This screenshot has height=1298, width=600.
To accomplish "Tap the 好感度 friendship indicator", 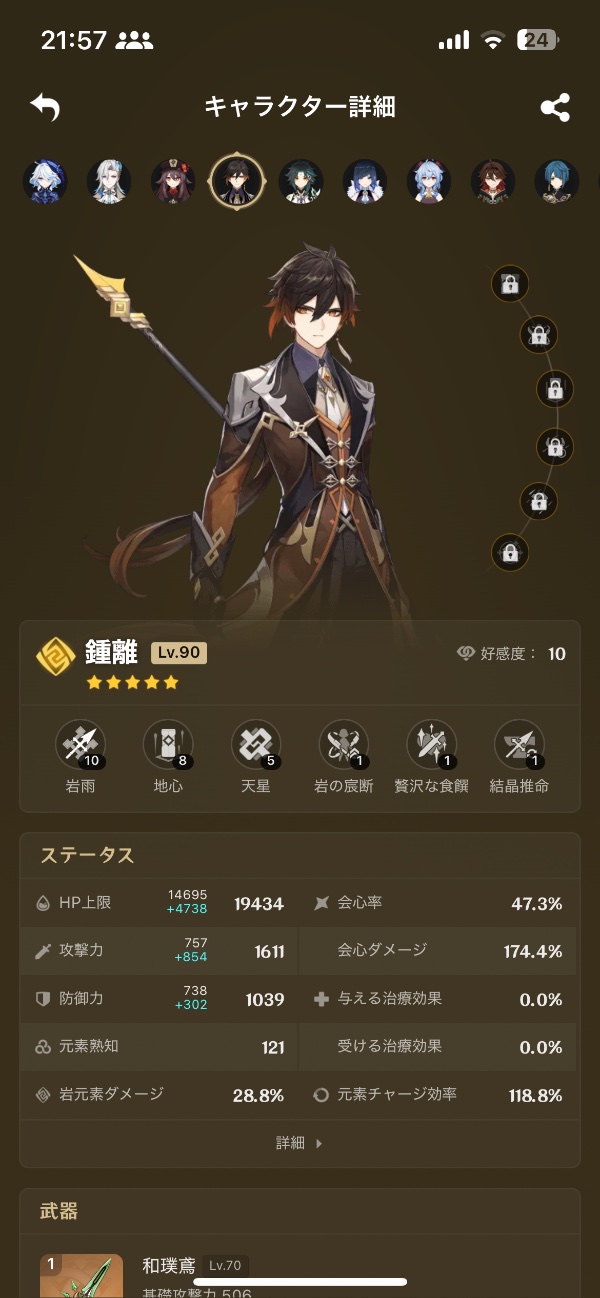I will point(511,654).
